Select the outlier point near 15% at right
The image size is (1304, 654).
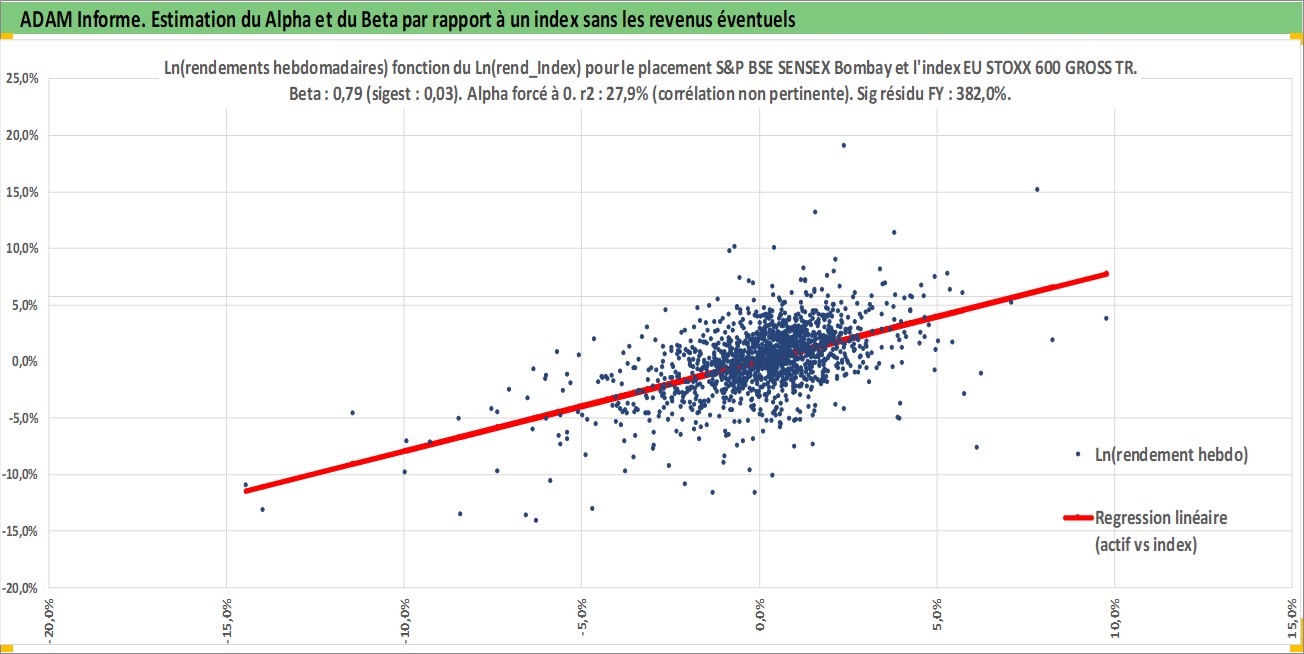tap(1037, 189)
